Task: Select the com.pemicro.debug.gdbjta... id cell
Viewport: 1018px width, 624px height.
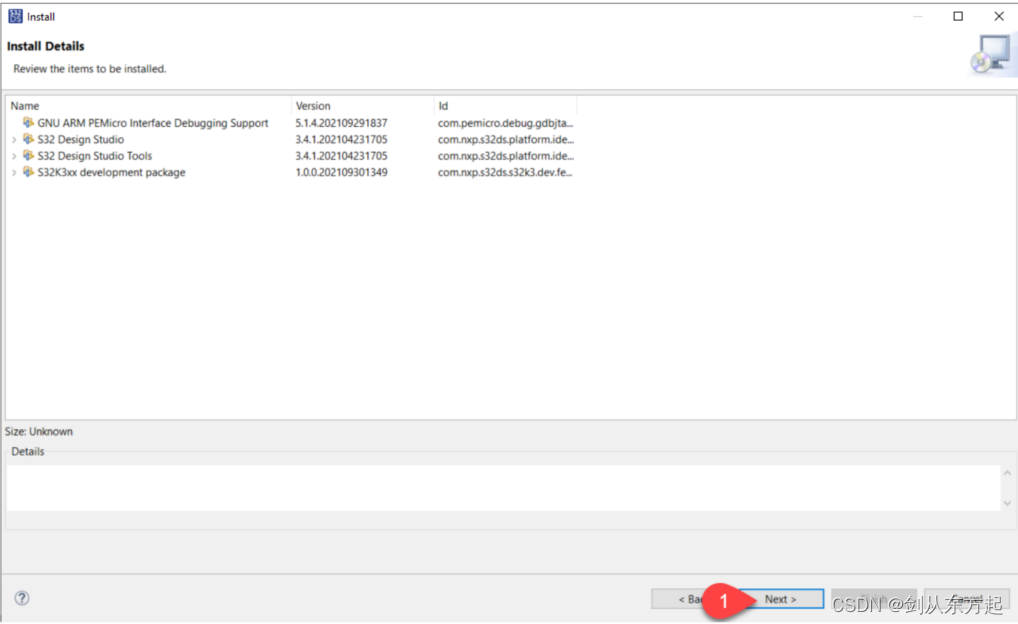Action: click(505, 123)
